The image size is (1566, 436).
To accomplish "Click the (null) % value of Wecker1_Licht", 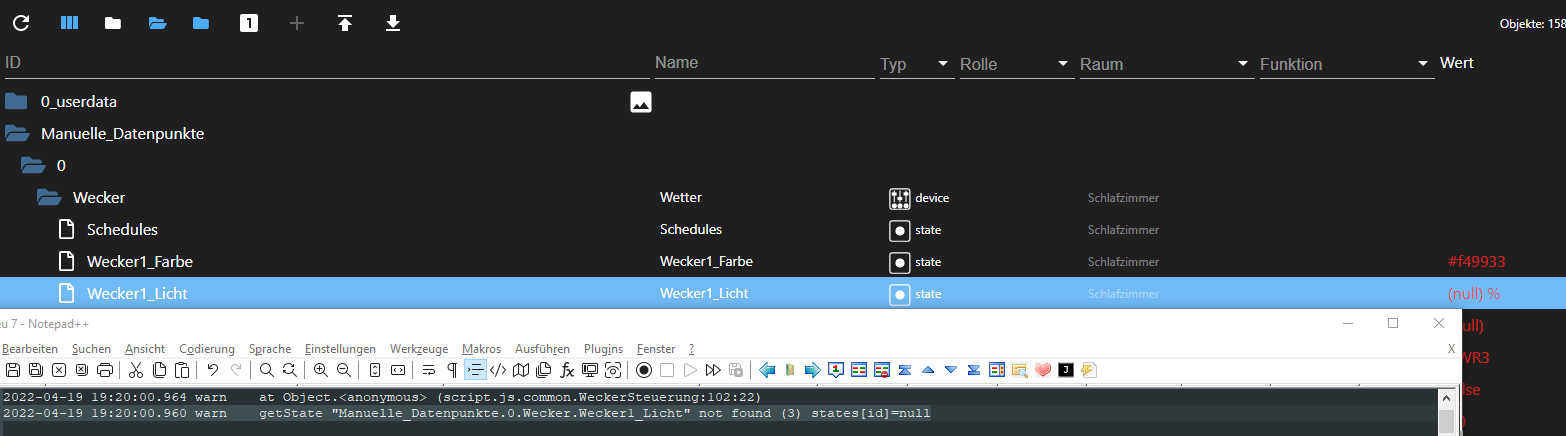I will [1474, 294].
